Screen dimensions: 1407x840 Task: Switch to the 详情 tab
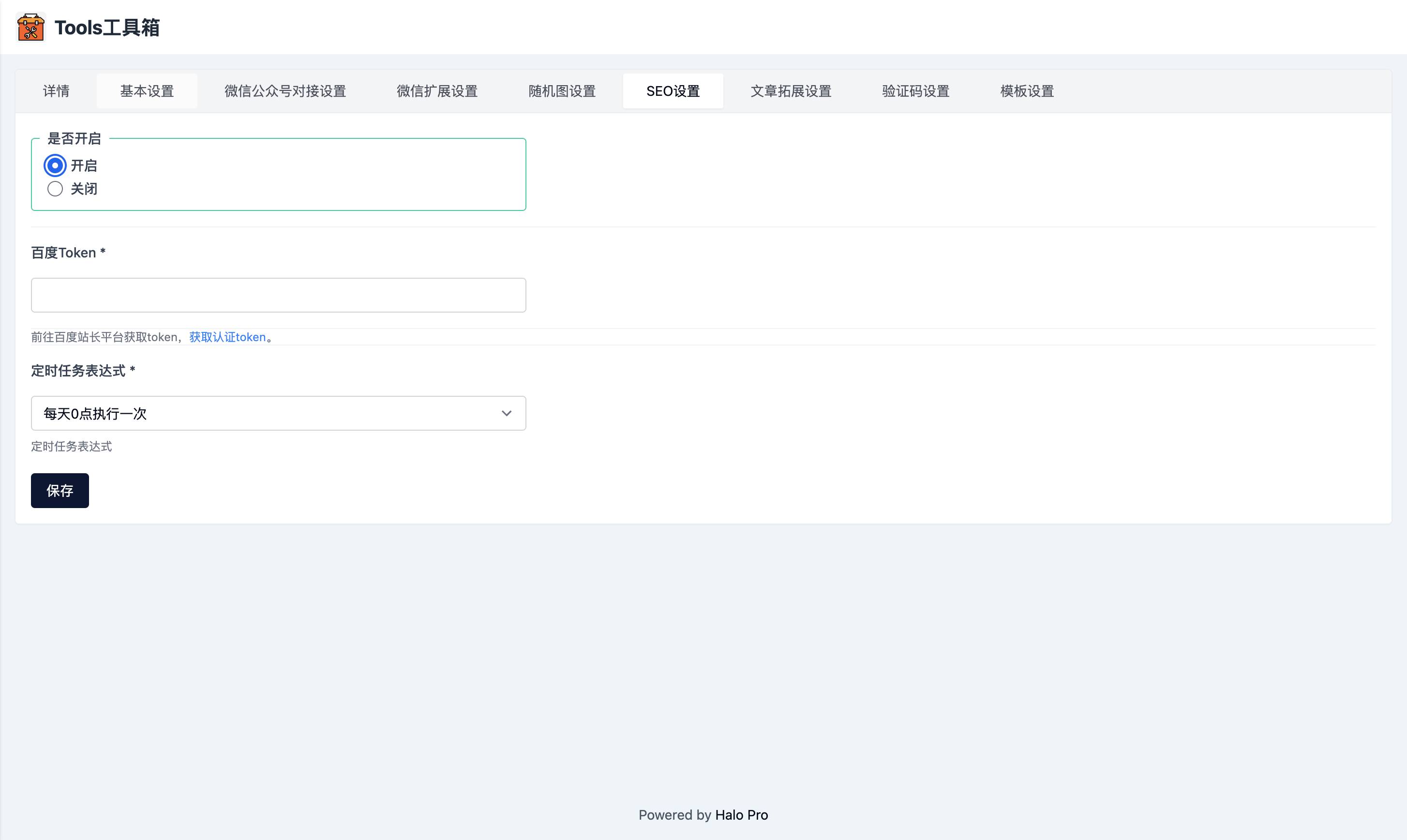56,91
